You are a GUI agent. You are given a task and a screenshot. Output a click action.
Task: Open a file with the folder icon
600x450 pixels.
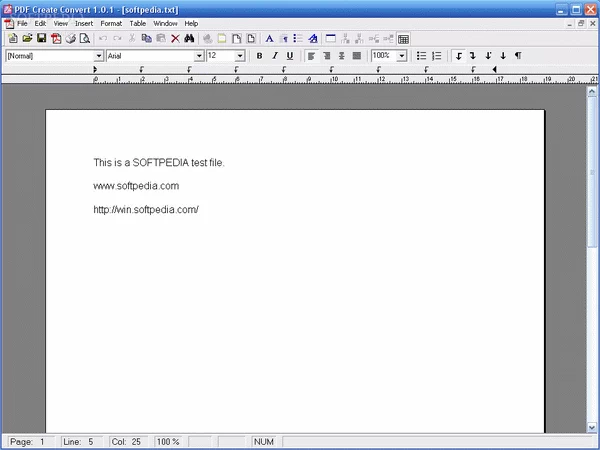(x=27, y=38)
